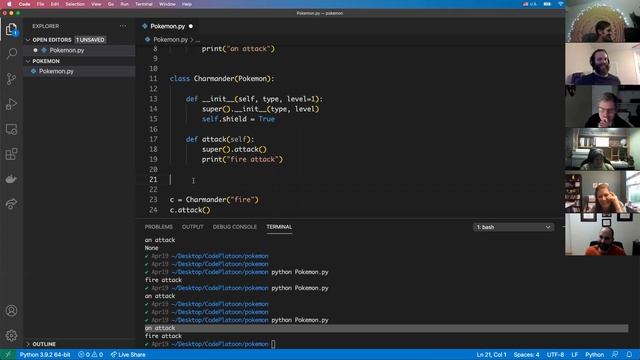Click the Pokemon.py breadcrumb item
Screen dimensions: 640x360
coord(170,40)
